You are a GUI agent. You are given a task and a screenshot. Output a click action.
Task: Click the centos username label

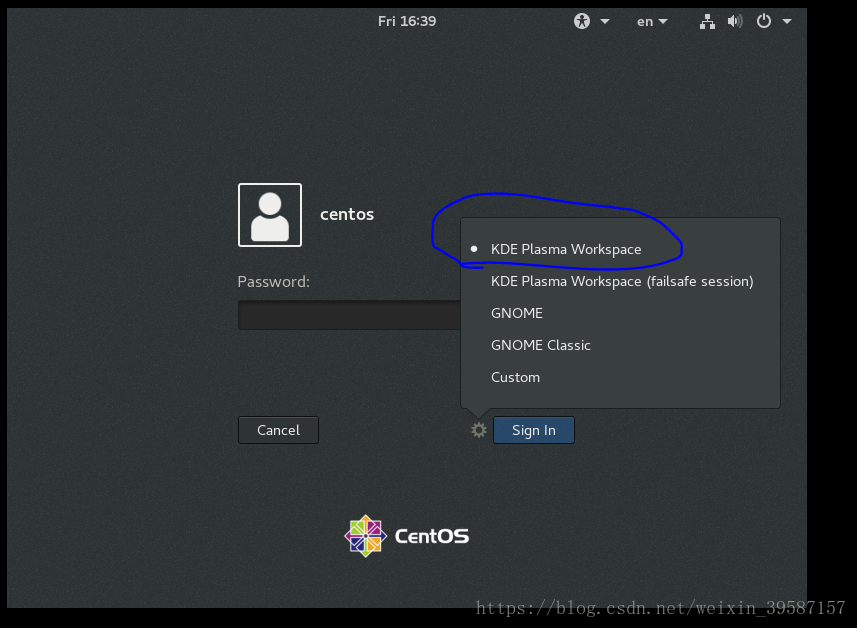[347, 214]
